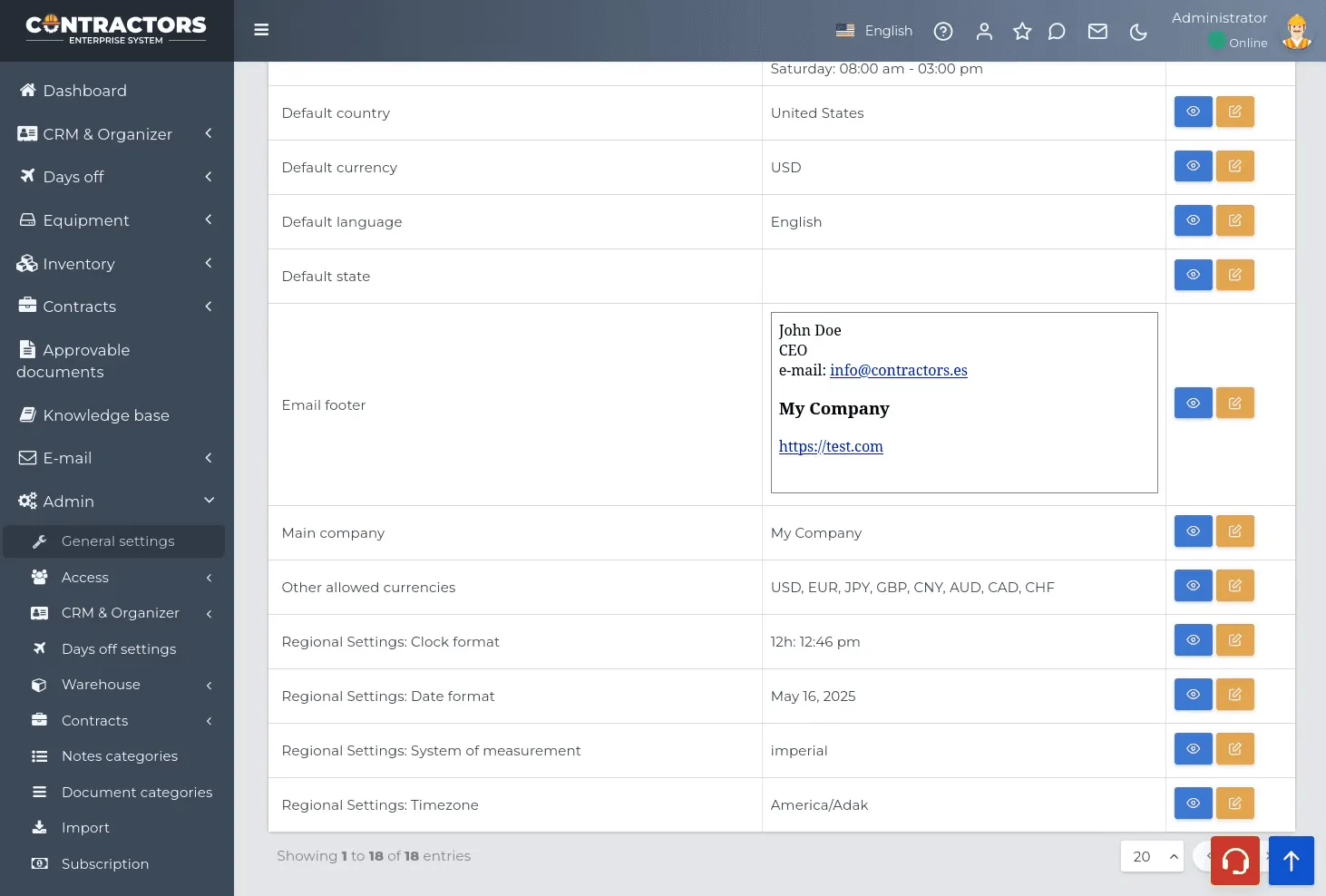This screenshot has width=1326, height=896.
Task: View the Default country setting
Action: point(1194,112)
